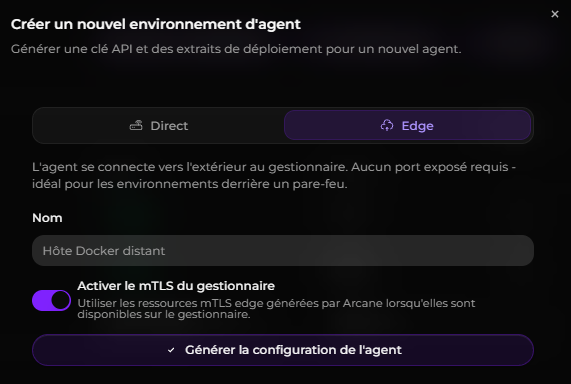571x384 pixels.
Task: Focus the Nom input field
Action: (283, 250)
